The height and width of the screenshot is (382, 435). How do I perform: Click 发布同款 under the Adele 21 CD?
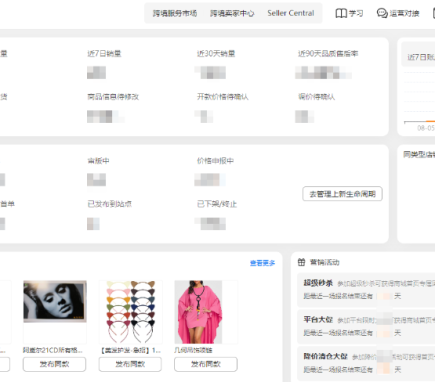point(54,364)
